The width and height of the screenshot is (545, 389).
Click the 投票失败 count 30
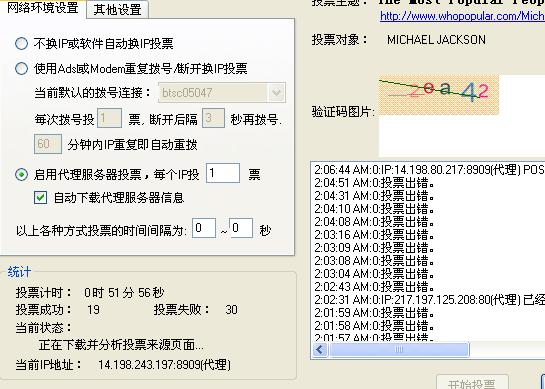coord(231,309)
